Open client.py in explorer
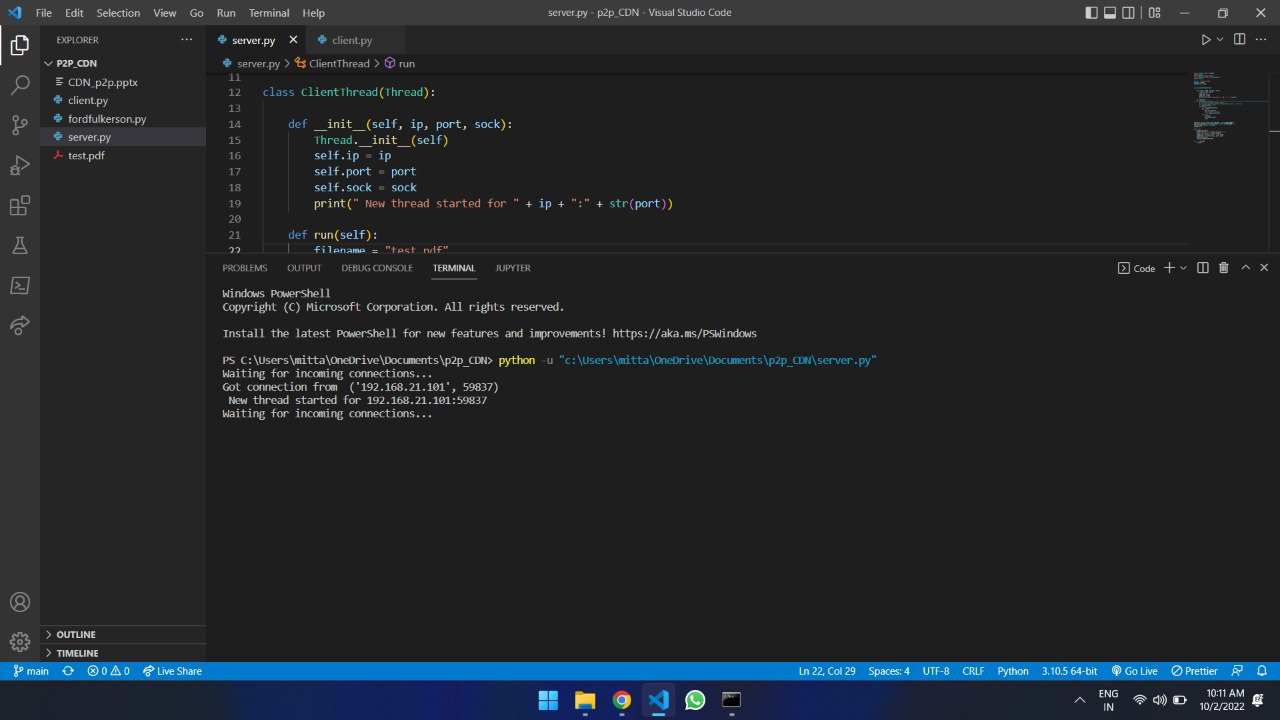Image resolution: width=1280 pixels, height=720 pixels. click(x=124, y=100)
